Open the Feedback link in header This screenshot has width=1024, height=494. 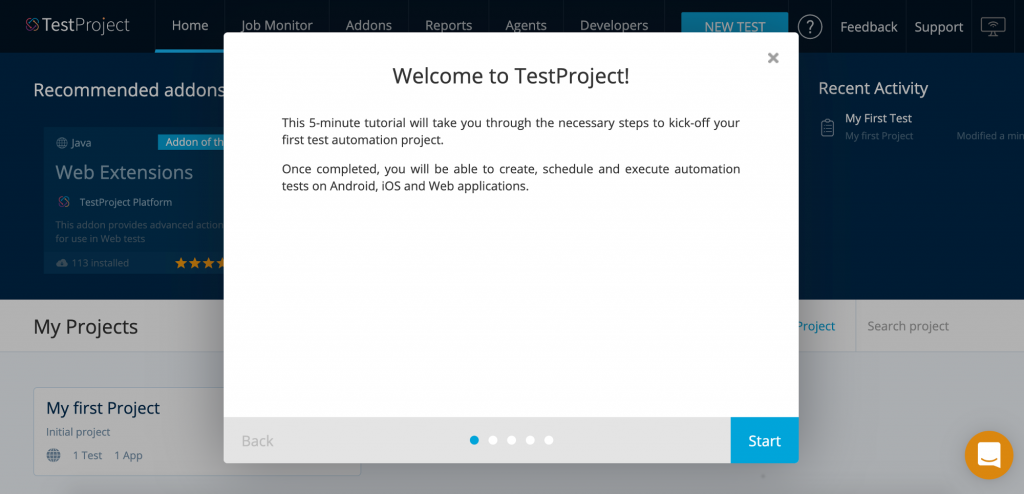click(x=868, y=27)
